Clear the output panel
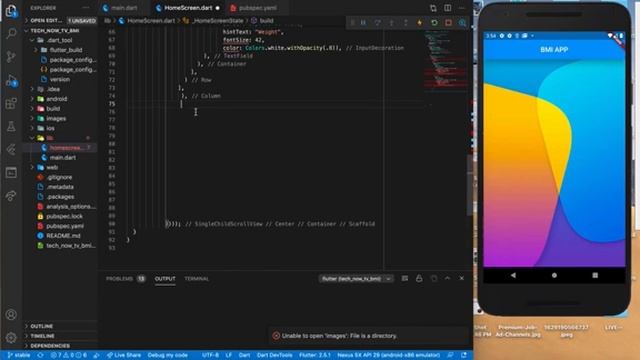This screenshot has height=360, width=640. pos(405,278)
